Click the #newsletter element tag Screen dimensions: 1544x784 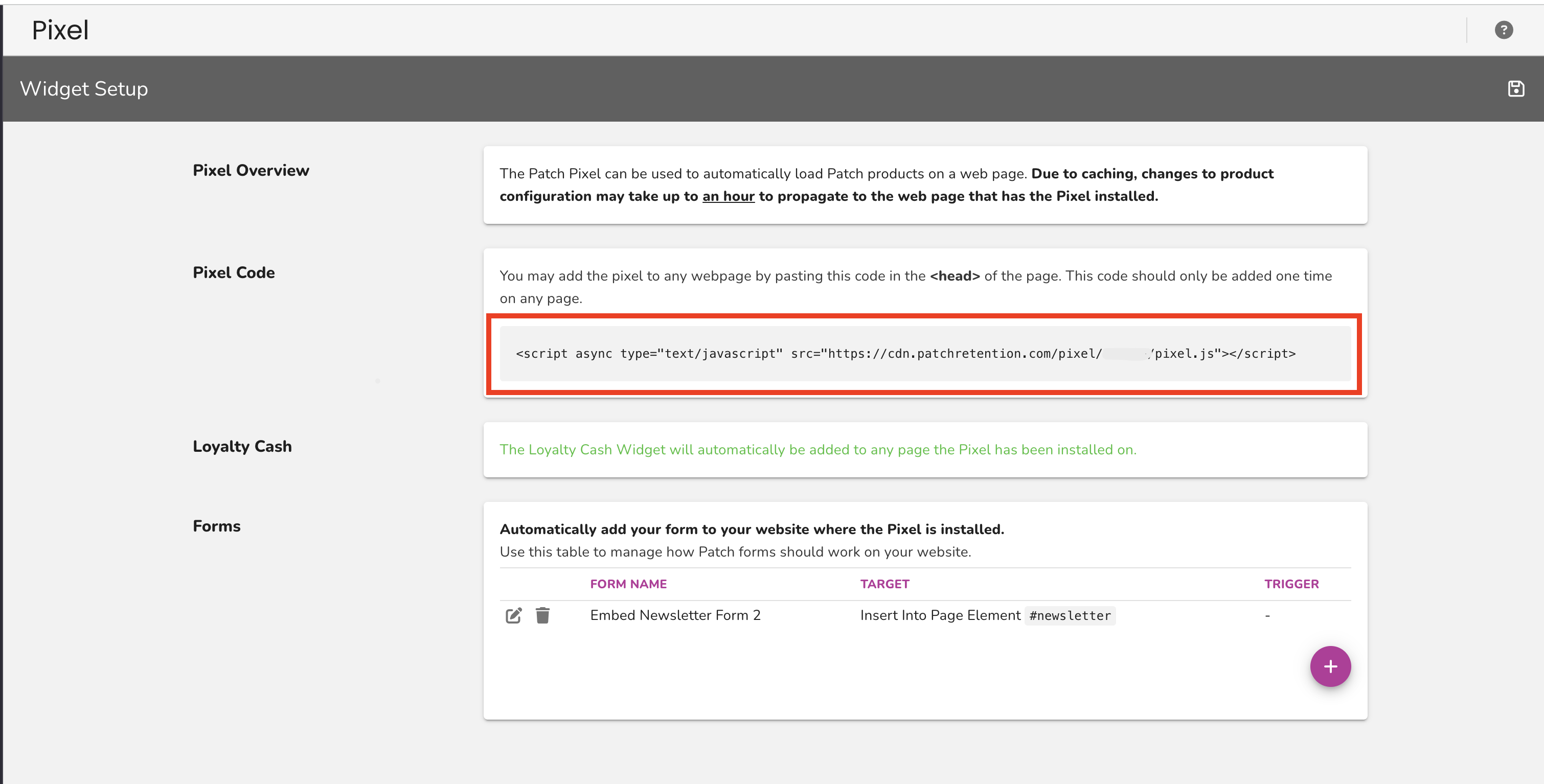coord(1070,615)
